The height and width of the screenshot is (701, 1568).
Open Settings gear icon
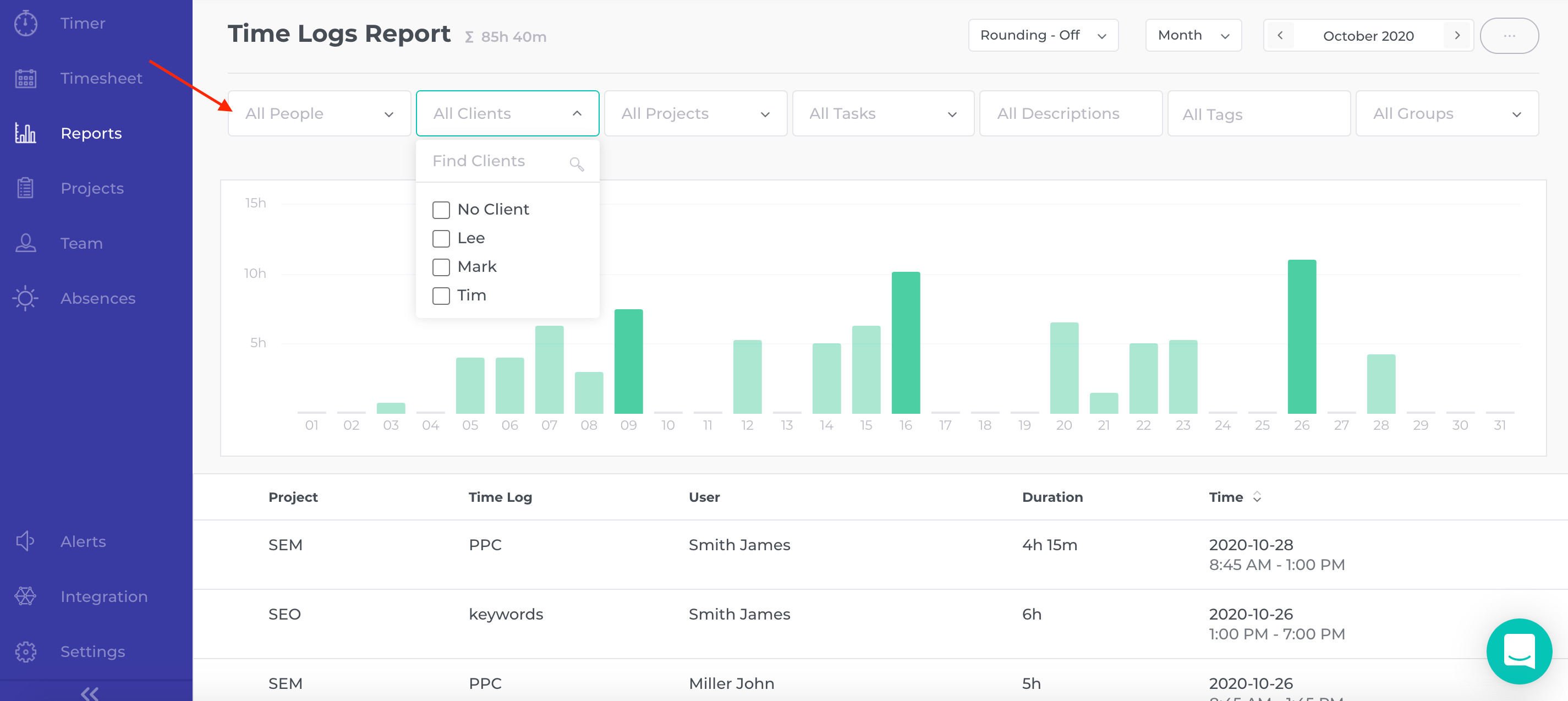tap(25, 651)
